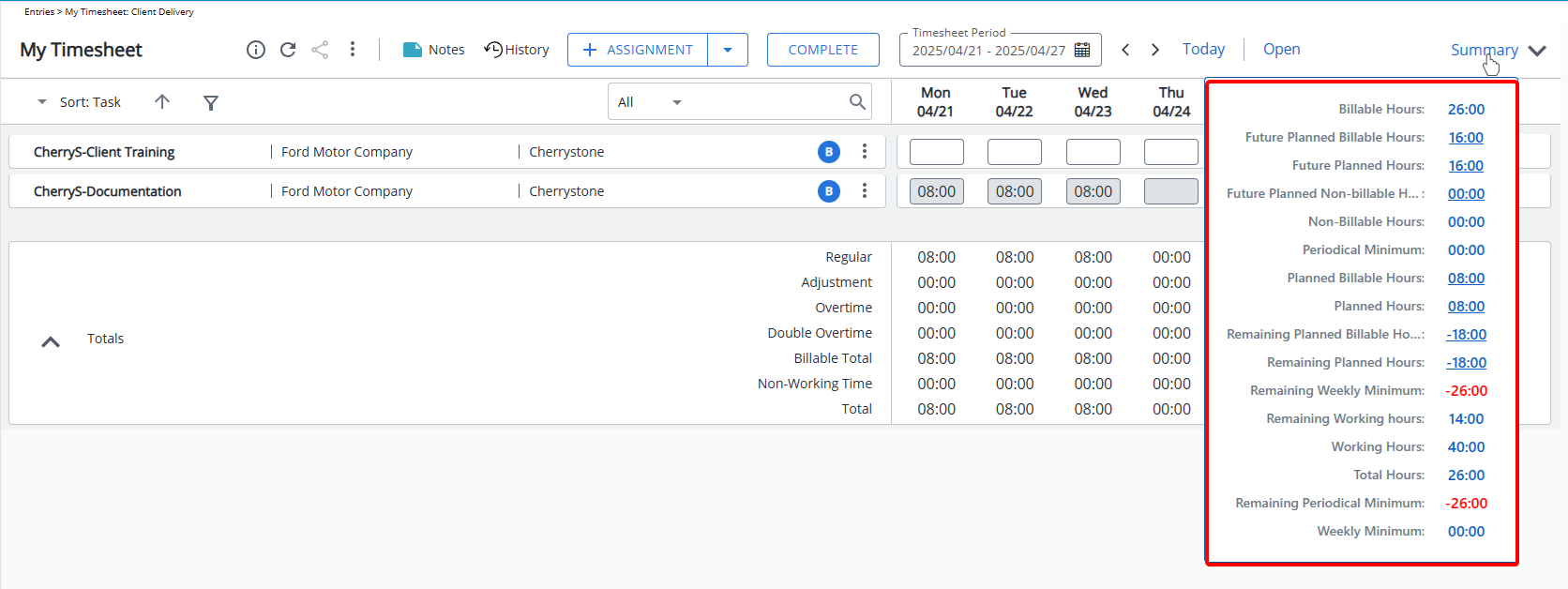Click Planned Hours 08:00 link
The image size is (1568, 589).
(1466, 306)
